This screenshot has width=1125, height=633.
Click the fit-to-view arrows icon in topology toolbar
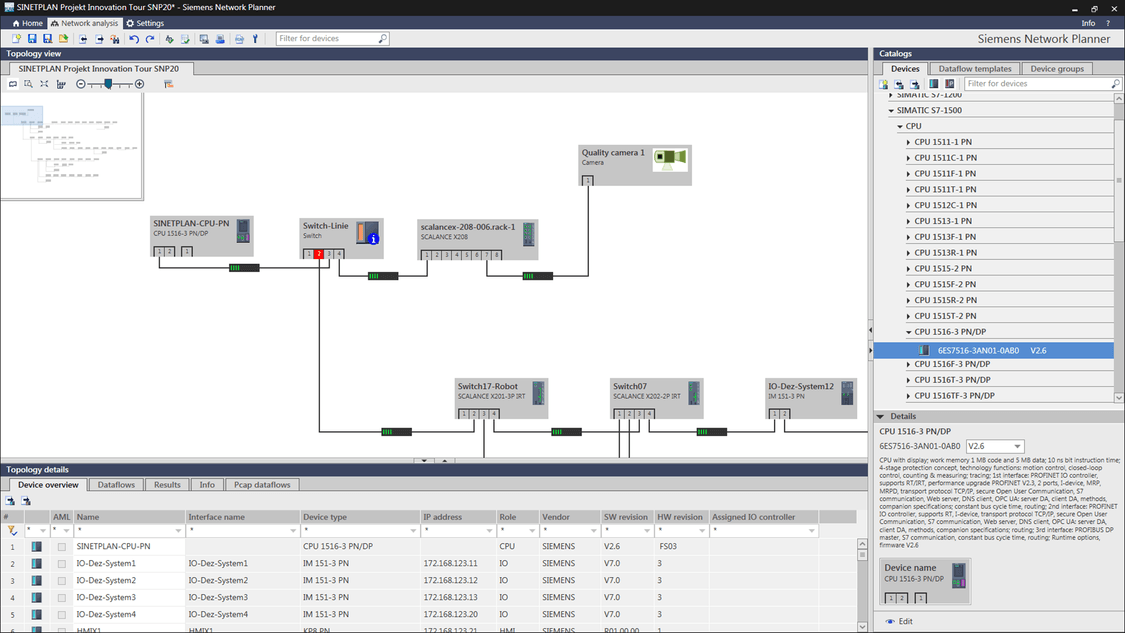[x=44, y=84]
